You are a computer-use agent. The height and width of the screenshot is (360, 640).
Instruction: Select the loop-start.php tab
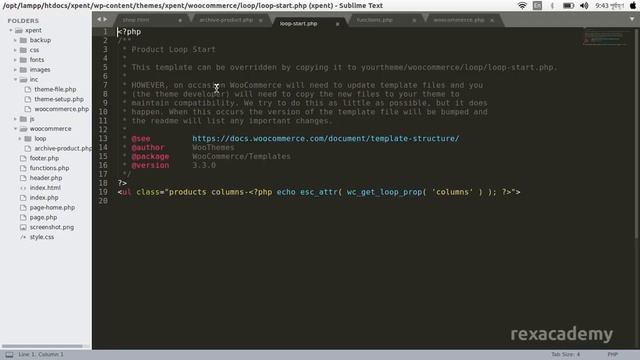tap(298, 24)
